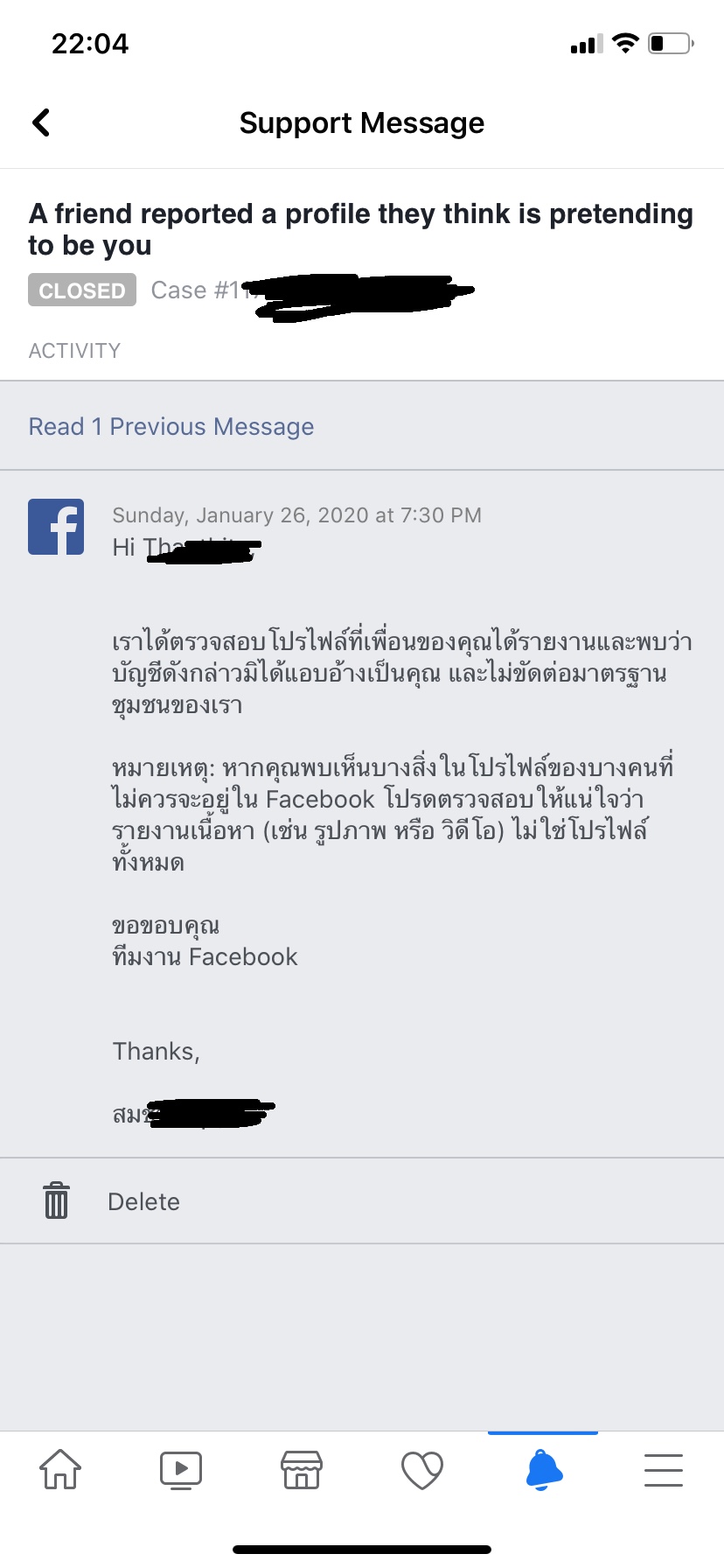Tap the back arrow icon

[x=41, y=122]
